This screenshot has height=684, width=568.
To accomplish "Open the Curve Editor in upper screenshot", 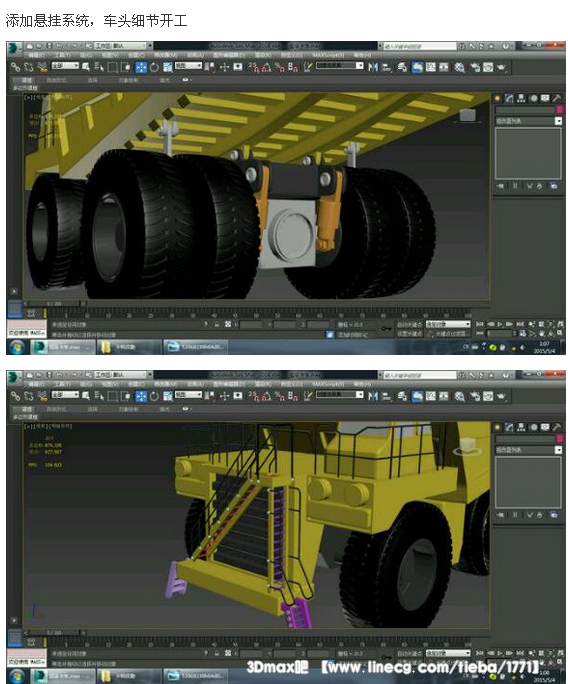I will point(431,67).
